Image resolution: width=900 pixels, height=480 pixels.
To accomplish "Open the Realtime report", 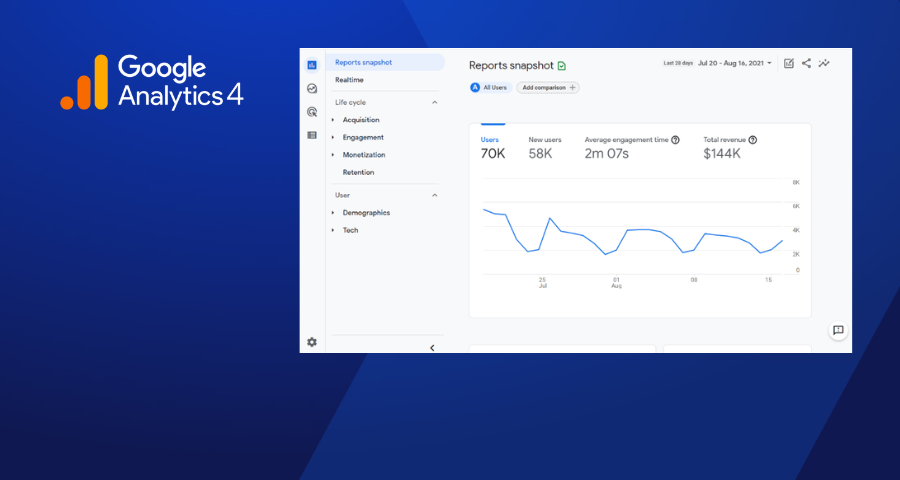I will tap(349, 80).
